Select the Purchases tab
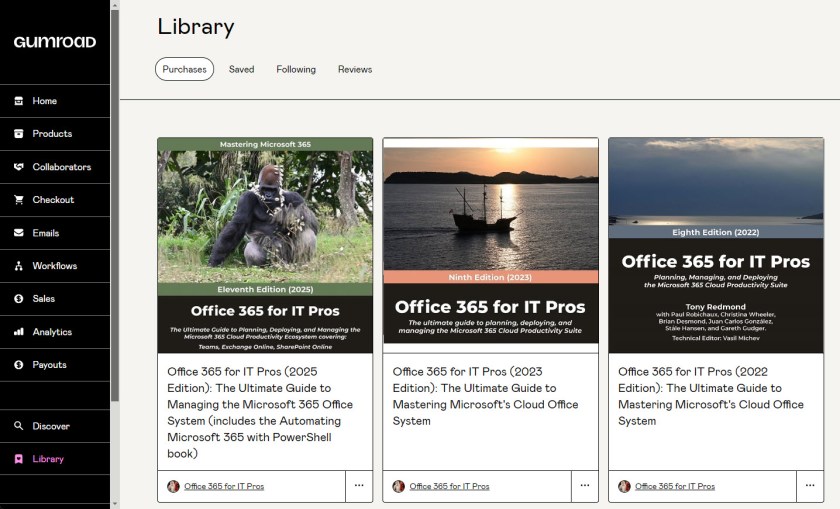This screenshot has width=840, height=509. point(184,69)
